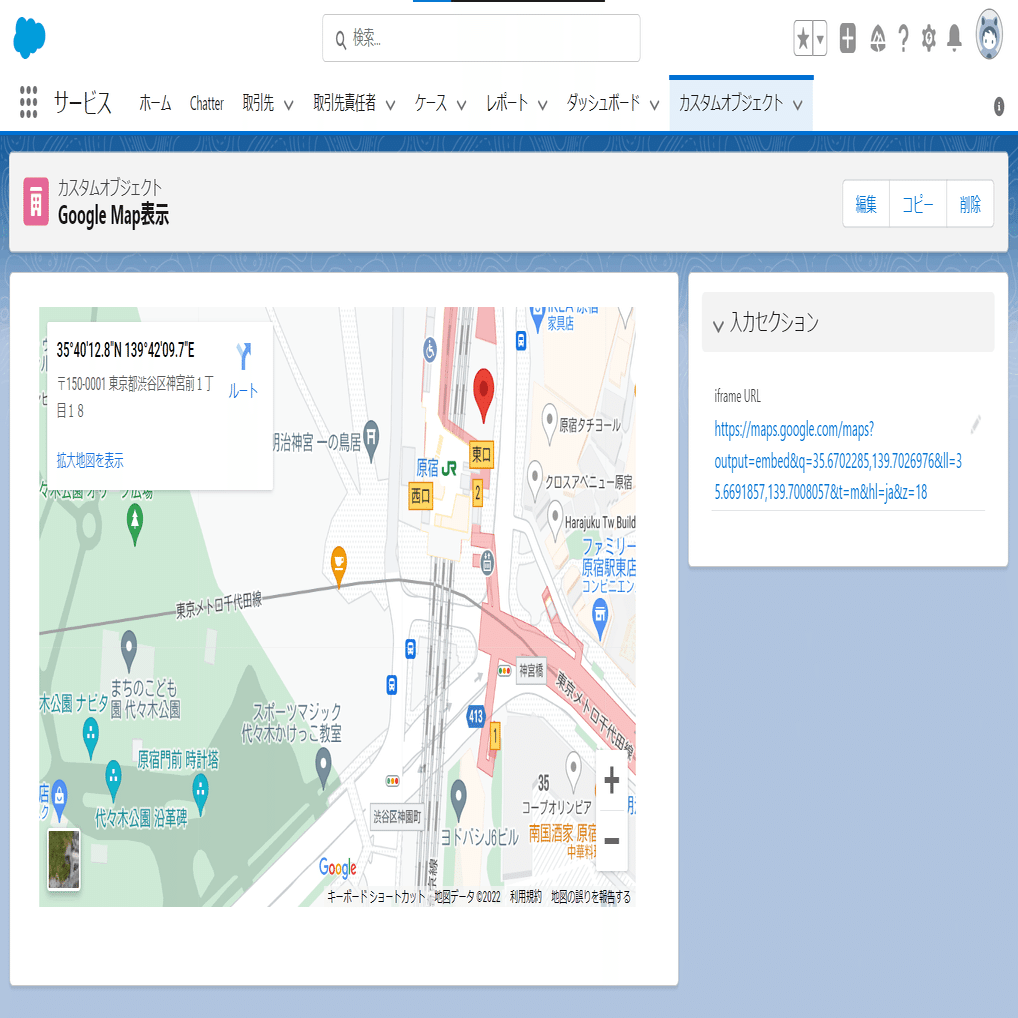Click the coordinates 35°40'12.8"N text

coord(125,350)
